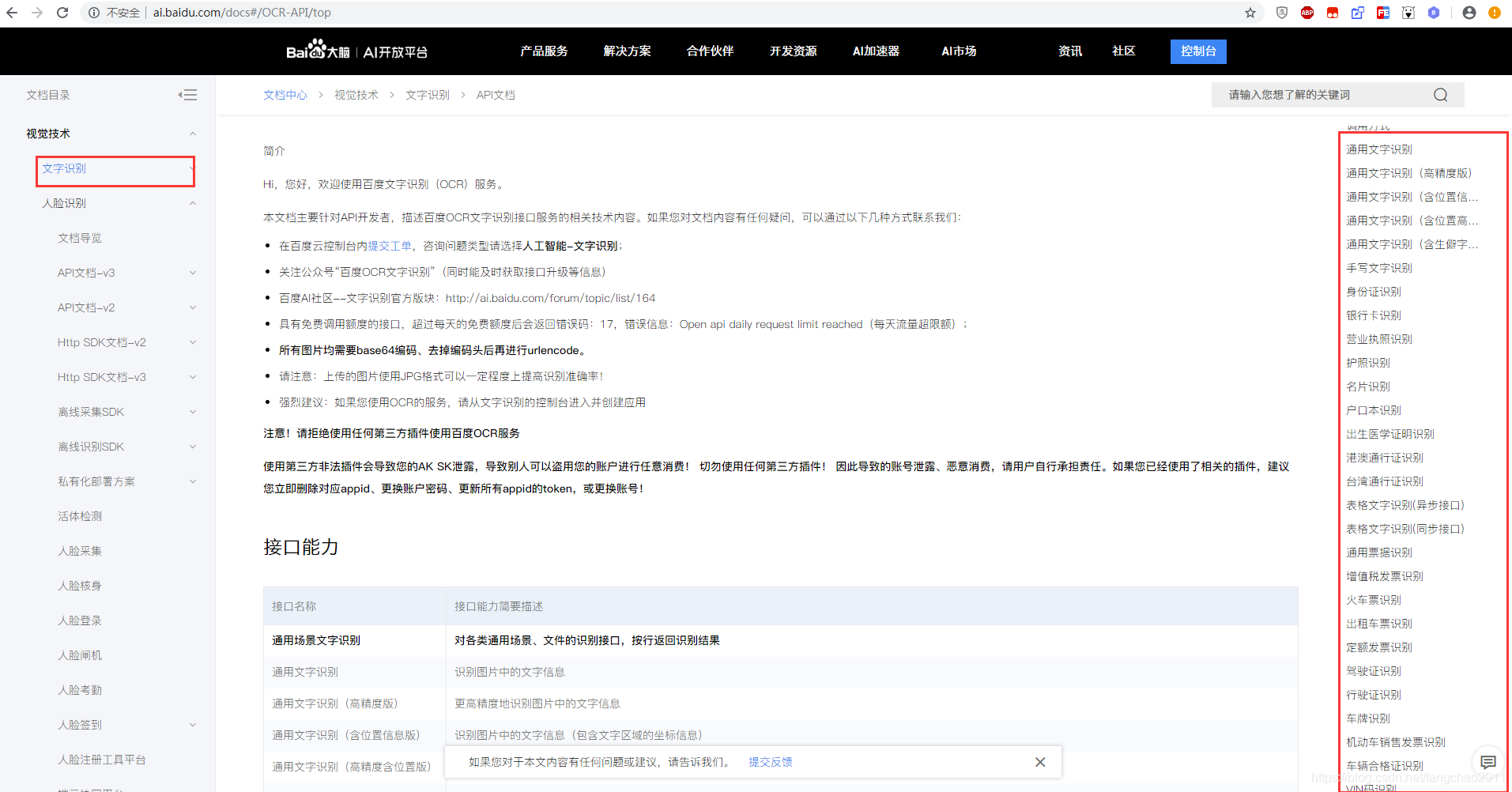
Task: Open 人脸闸机 in sidebar
Action: tap(80, 655)
